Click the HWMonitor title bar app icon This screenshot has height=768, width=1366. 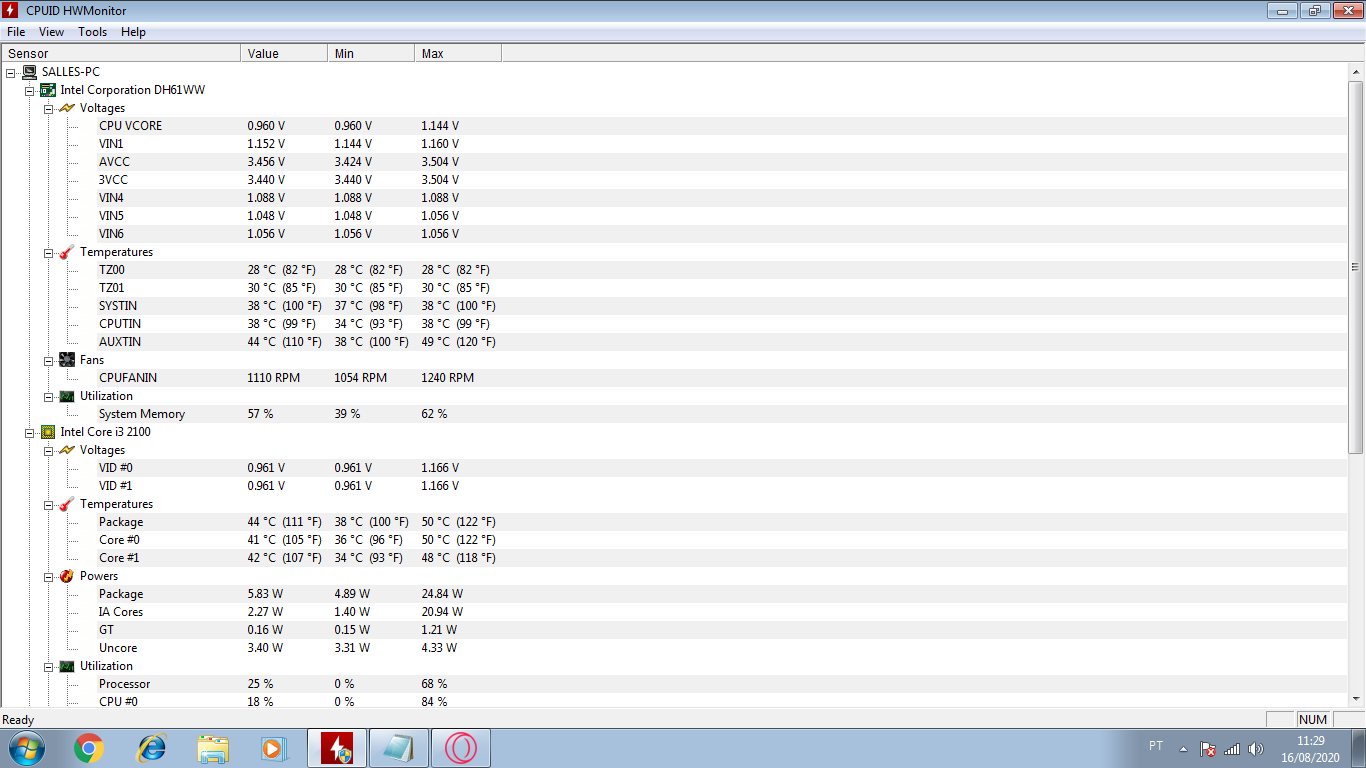[11, 10]
